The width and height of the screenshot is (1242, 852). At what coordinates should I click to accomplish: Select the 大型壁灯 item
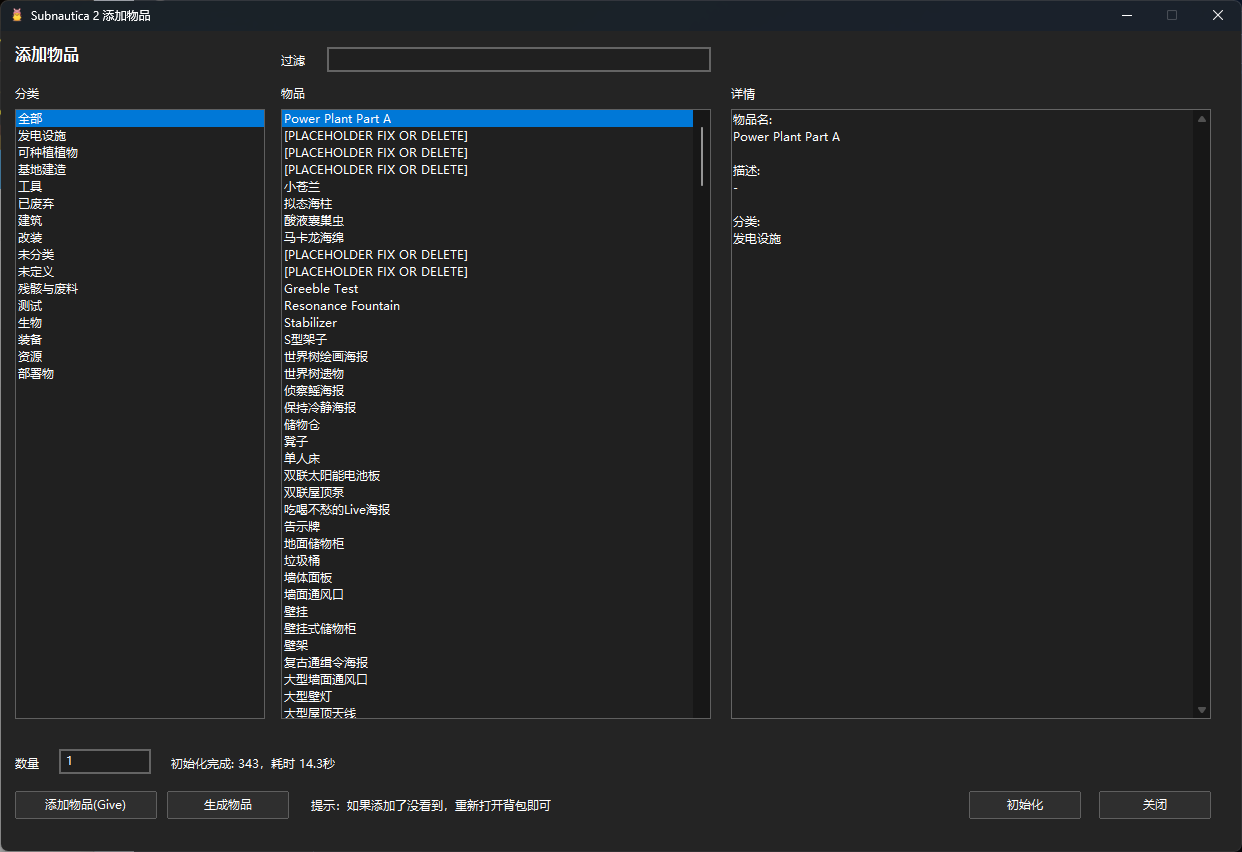point(487,696)
